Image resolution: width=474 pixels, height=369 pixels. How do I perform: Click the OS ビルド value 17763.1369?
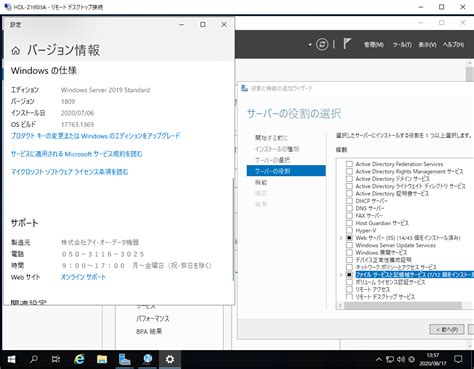tap(77, 124)
